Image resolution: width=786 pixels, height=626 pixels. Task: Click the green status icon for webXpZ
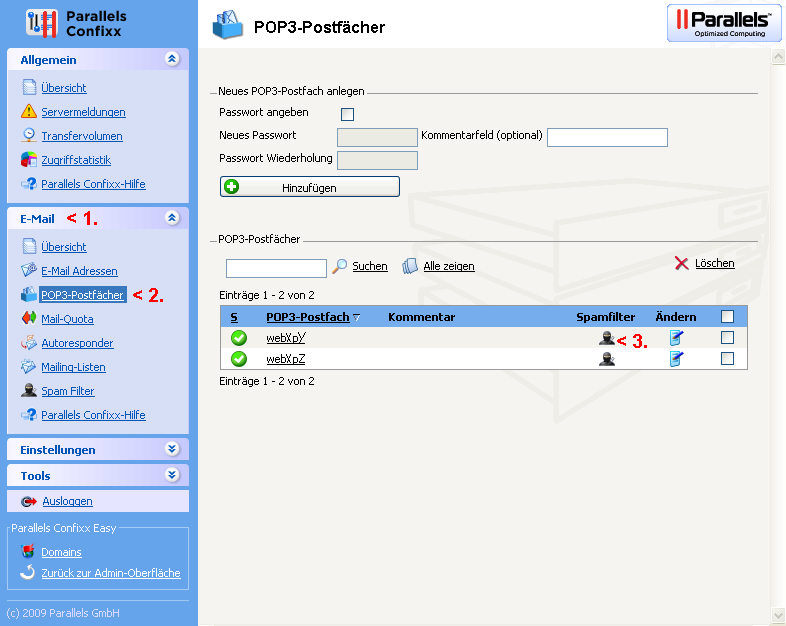click(x=239, y=359)
